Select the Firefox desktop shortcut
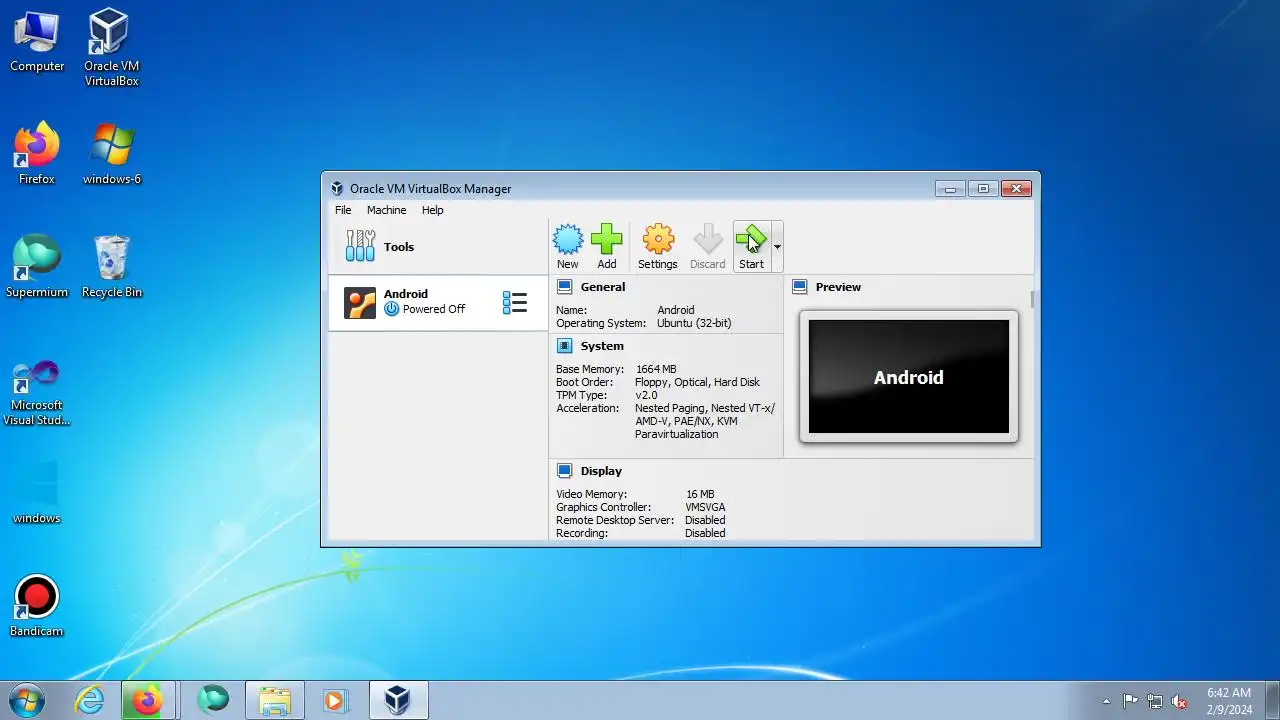 37,153
